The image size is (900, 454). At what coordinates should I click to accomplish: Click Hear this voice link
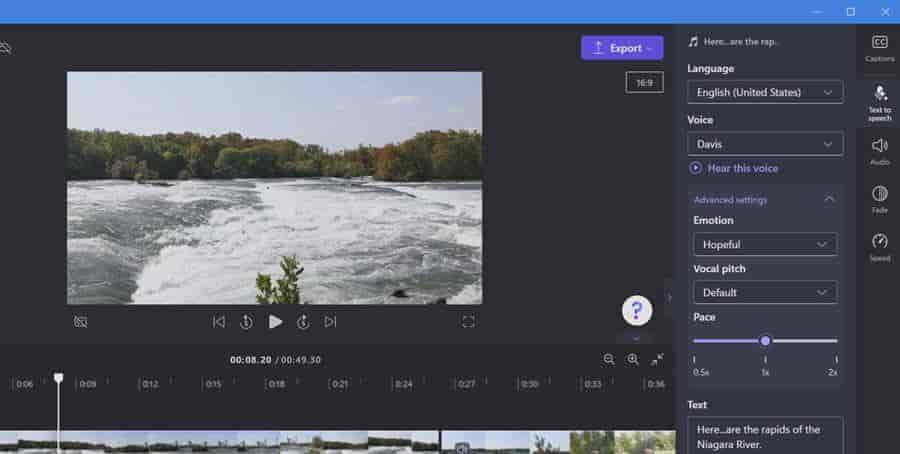click(742, 168)
